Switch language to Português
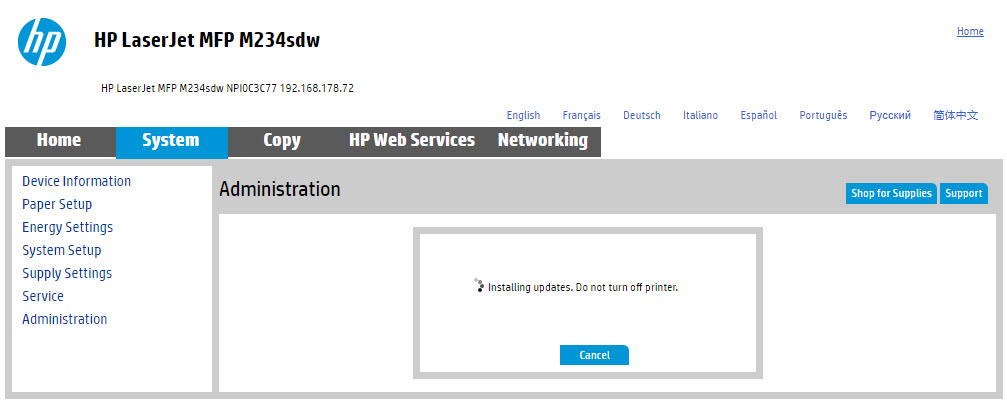The height and width of the screenshot is (410, 1007). [x=823, y=116]
